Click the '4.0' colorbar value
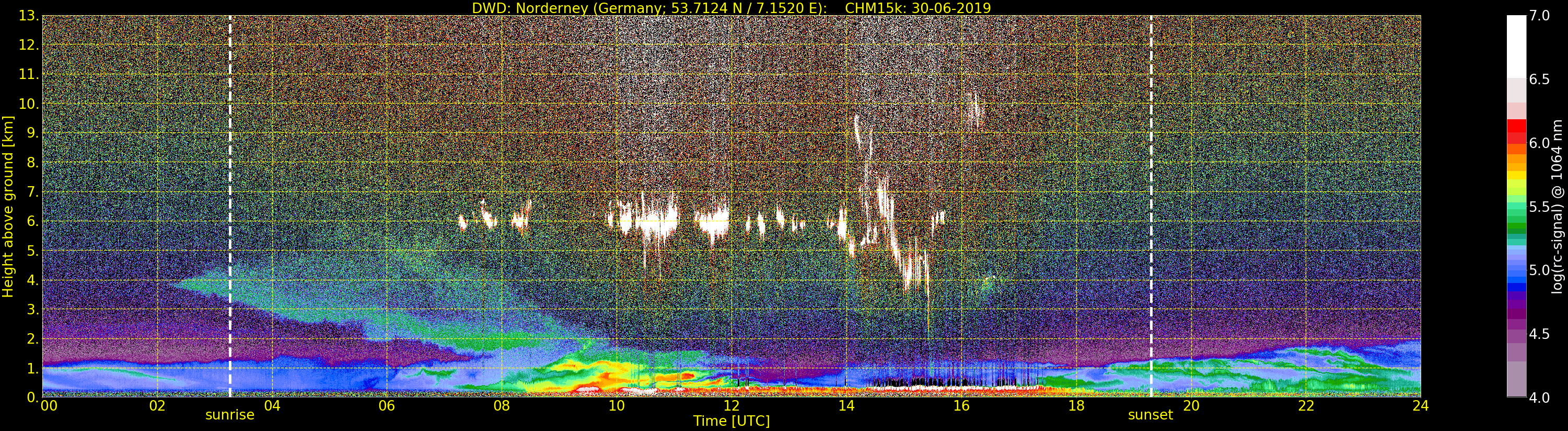1568x431 pixels. tap(1539, 398)
